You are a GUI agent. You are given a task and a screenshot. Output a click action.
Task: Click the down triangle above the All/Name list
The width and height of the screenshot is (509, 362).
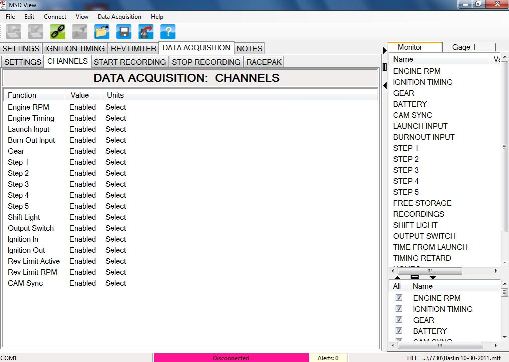point(433,277)
